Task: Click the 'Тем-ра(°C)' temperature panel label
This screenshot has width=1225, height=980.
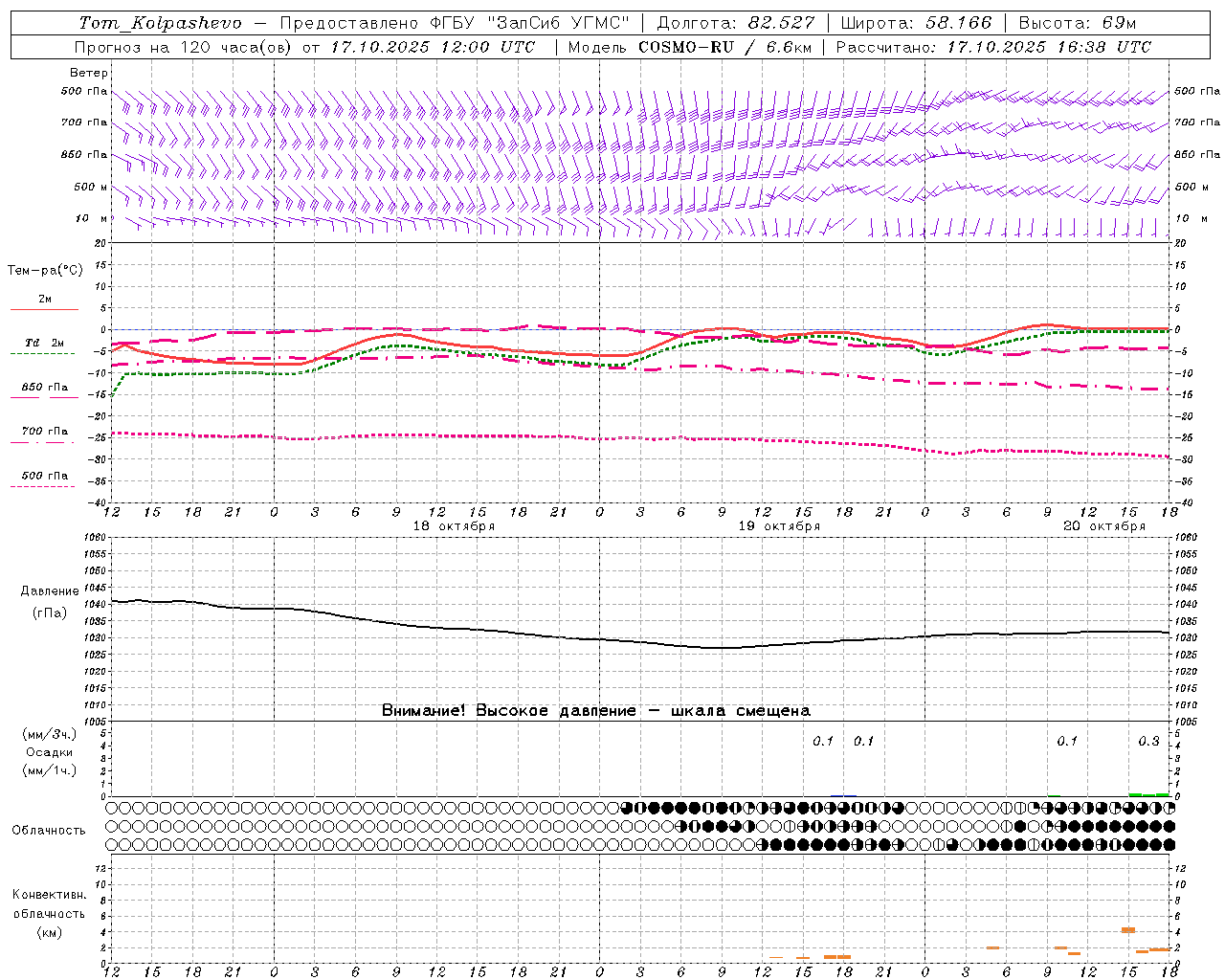Action: pos(45,271)
